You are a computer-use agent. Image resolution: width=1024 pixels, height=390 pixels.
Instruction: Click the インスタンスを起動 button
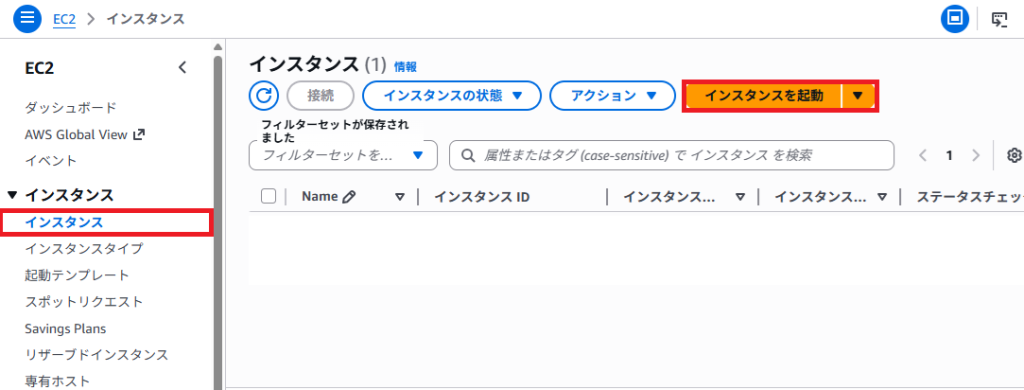763,96
